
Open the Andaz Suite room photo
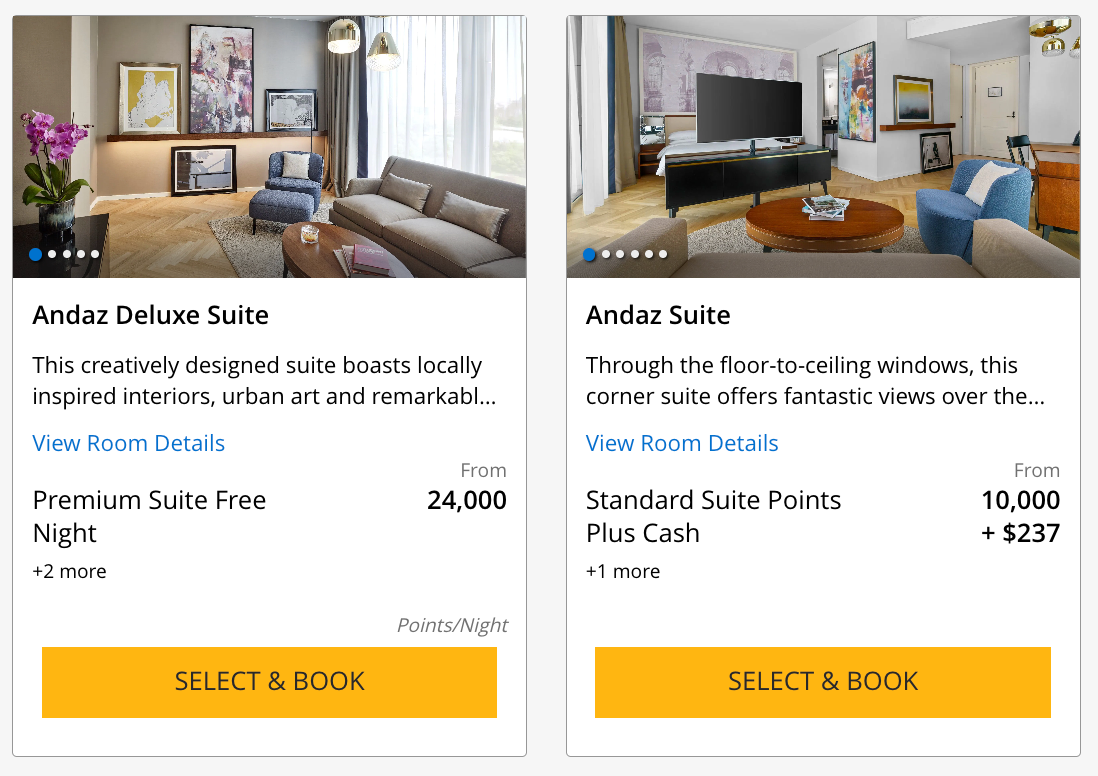coord(822,145)
